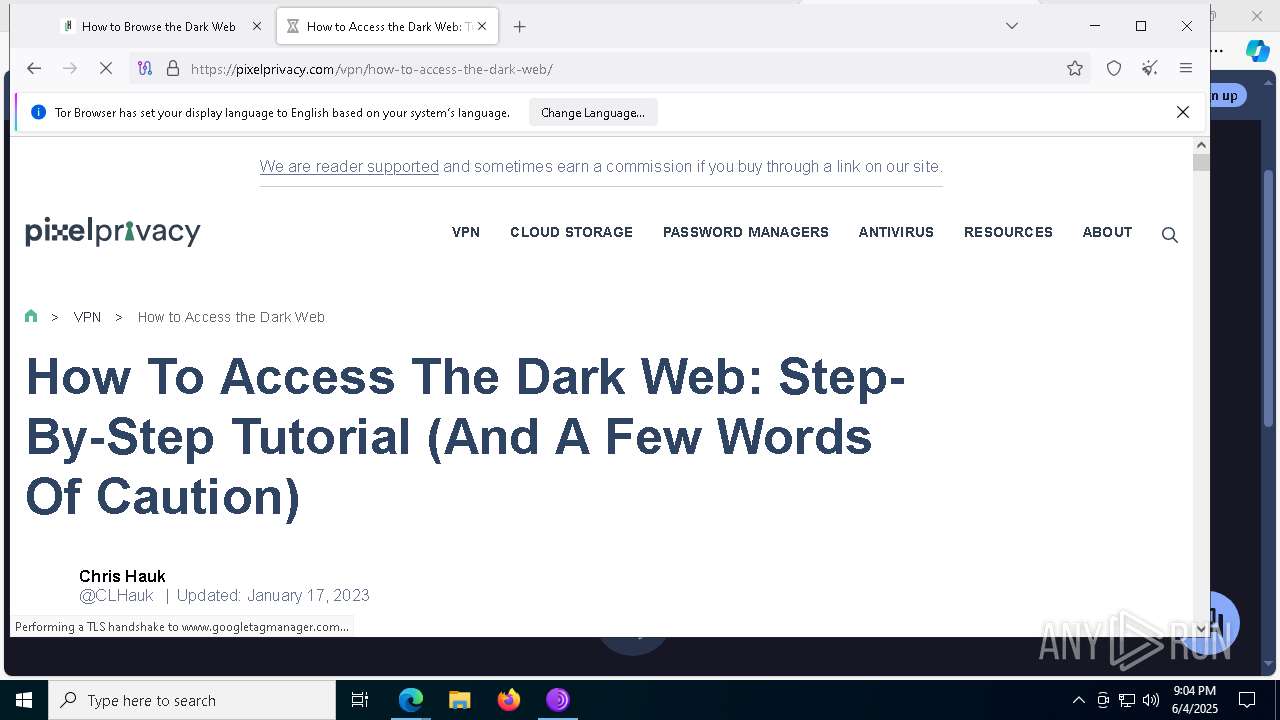1280x720 pixels.
Task: Show hidden system tray icons
Action: 1078,700
